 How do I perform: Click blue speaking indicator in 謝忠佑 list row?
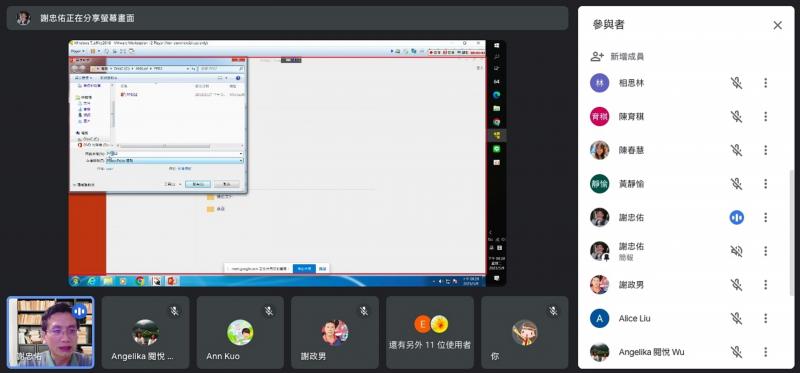pyautogui.click(x=736, y=217)
